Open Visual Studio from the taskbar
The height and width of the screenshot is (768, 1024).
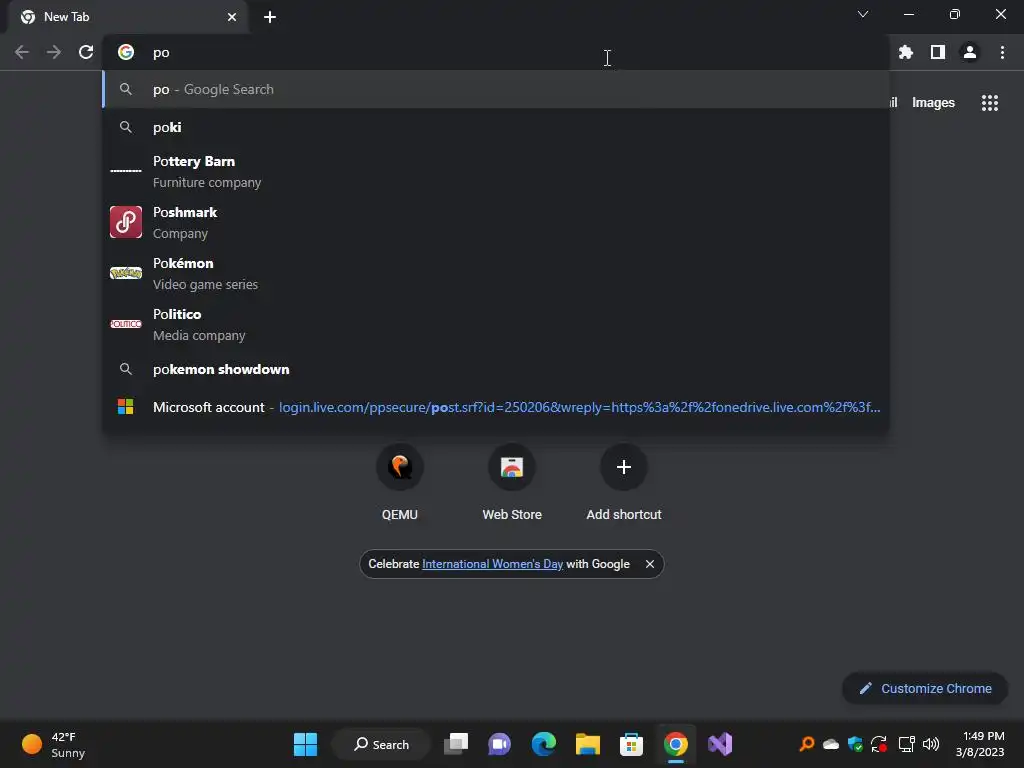(x=720, y=744)
